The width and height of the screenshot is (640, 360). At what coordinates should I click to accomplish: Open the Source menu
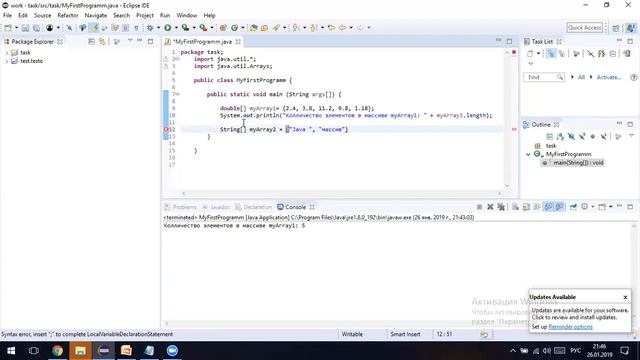(42, 16)
